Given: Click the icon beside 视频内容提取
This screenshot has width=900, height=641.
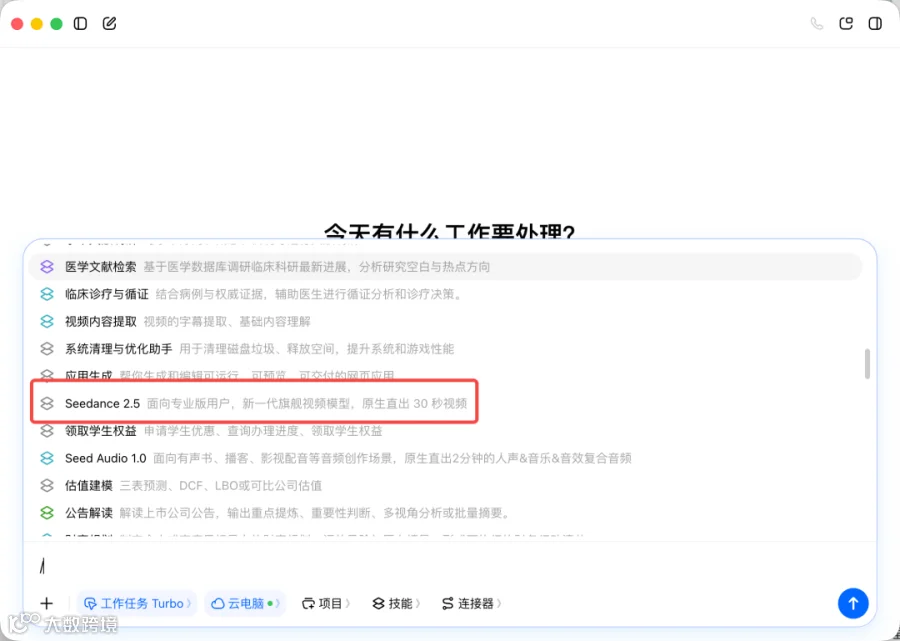Looking at the screenshot, I should (46, 321).
